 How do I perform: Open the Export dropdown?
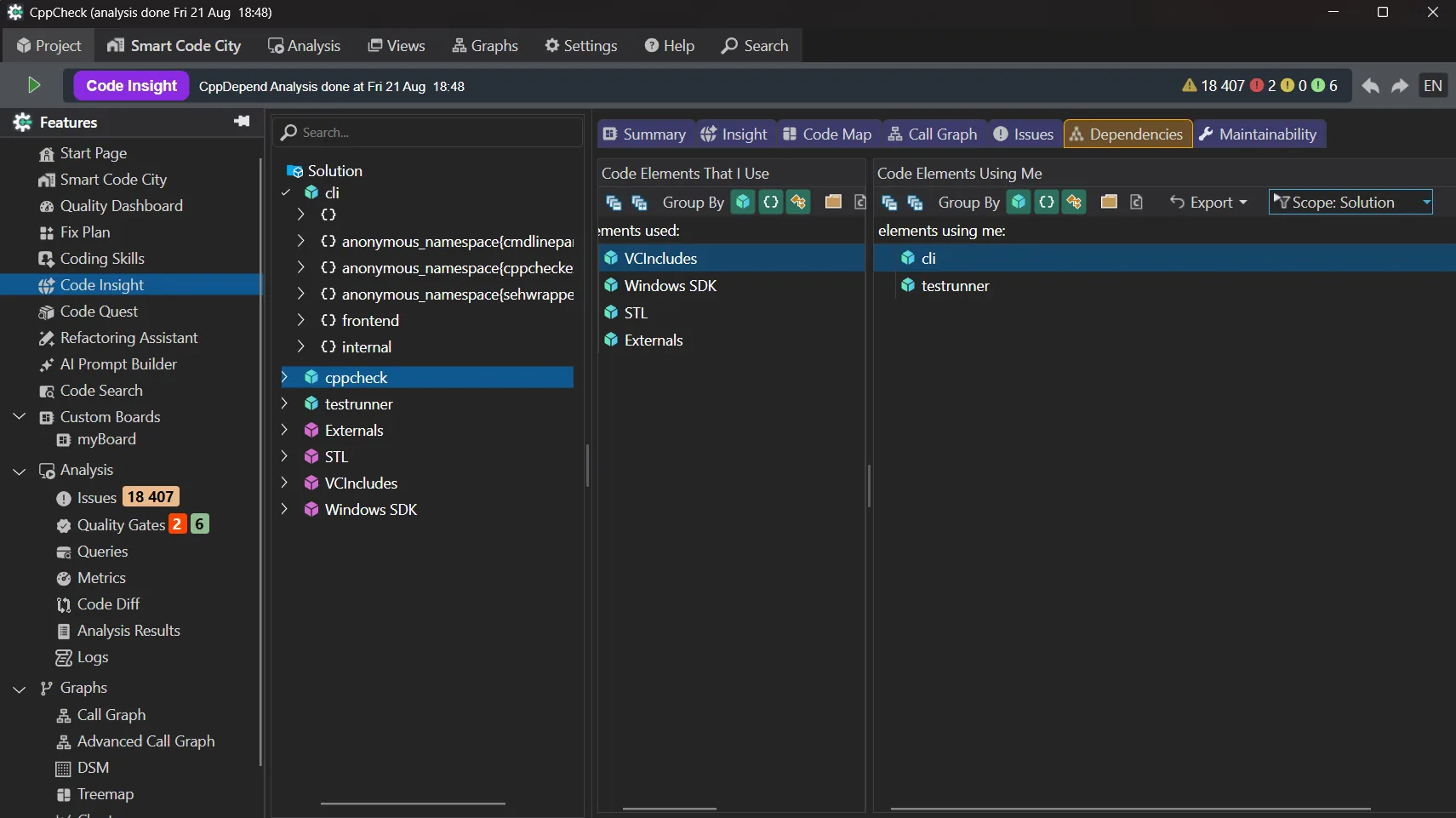point(1208,202)
